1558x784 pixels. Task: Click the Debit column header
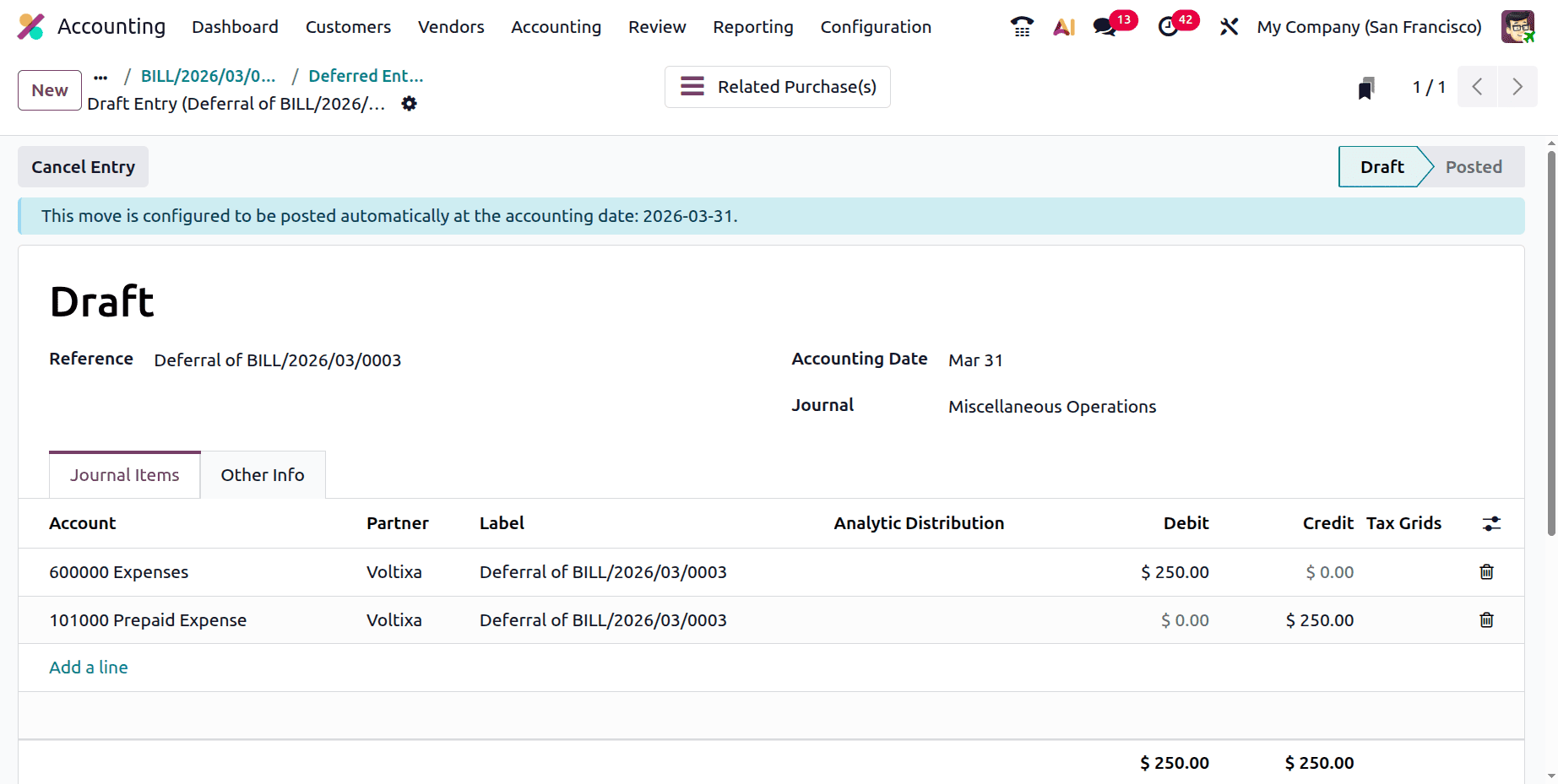click(x=1186, y=523)
